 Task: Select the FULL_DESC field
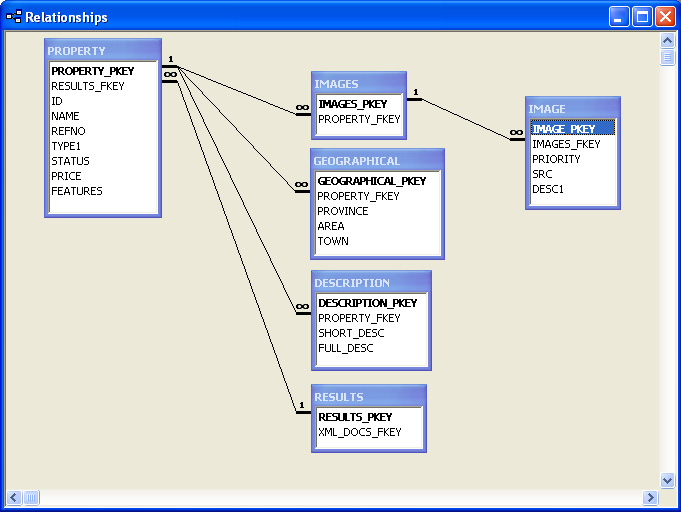pyautogui.click(x=371, y=348)
